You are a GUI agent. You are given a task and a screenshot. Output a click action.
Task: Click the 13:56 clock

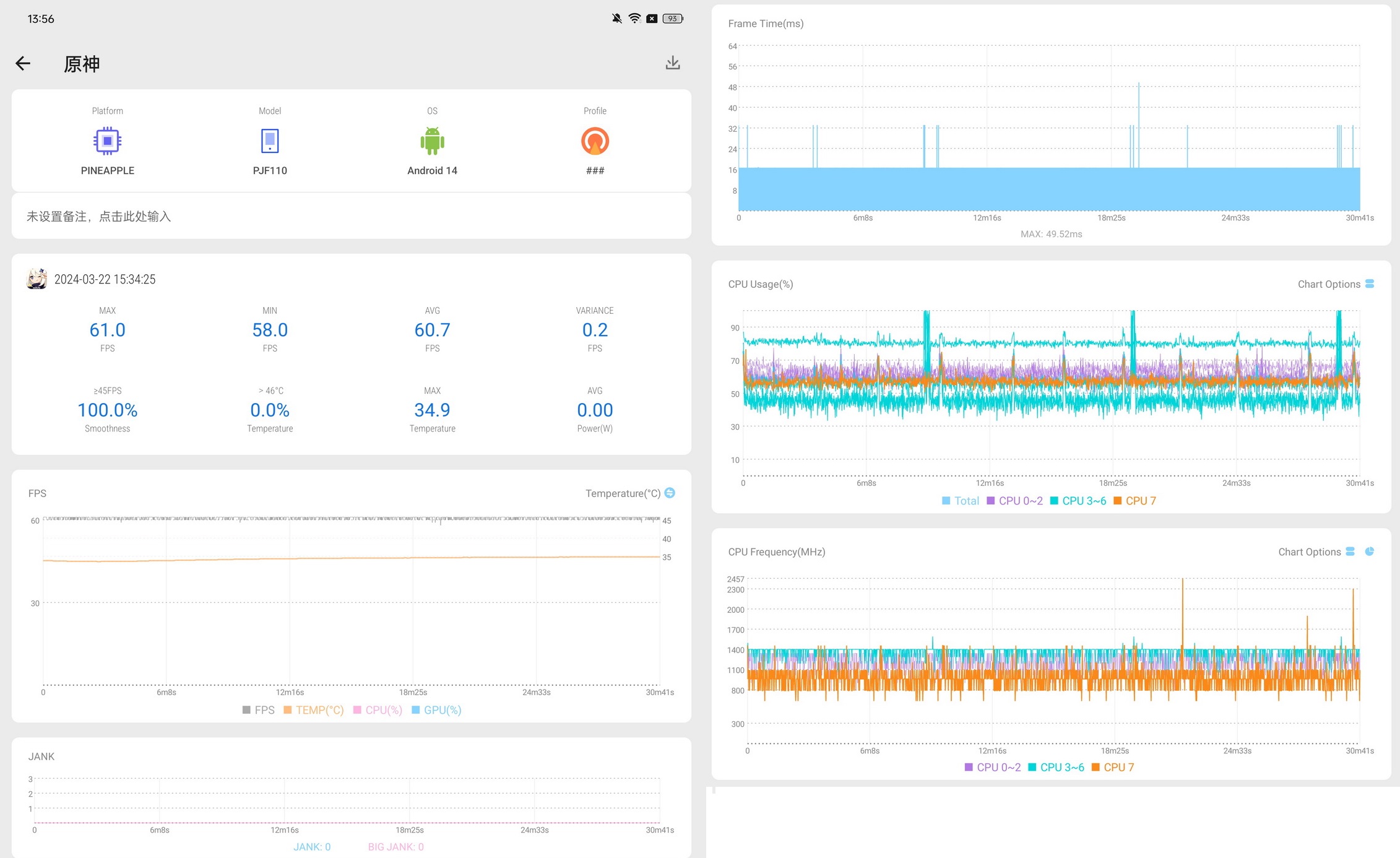click(x=41, y=19)
